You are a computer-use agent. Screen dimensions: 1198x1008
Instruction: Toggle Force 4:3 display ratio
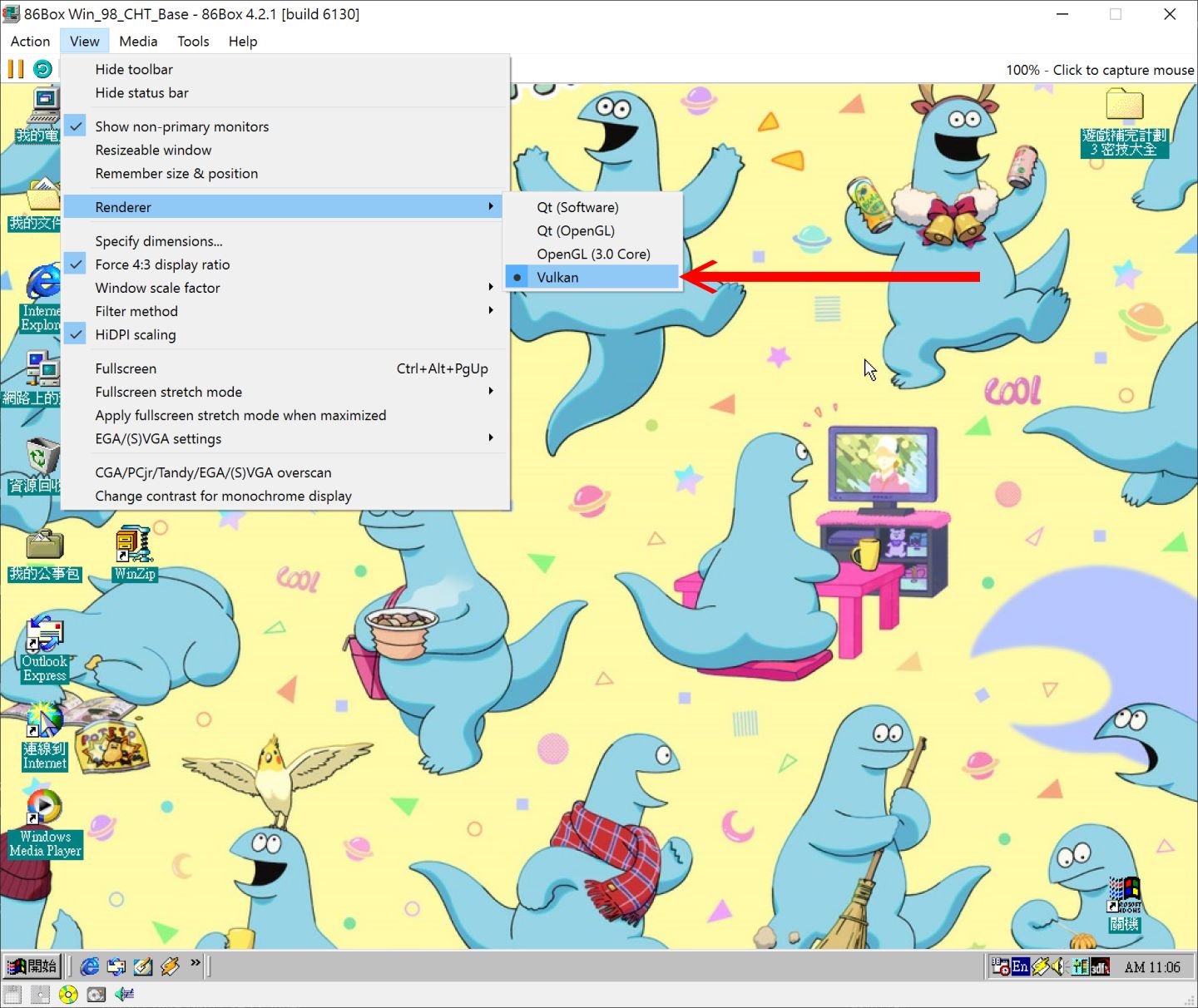284,264
